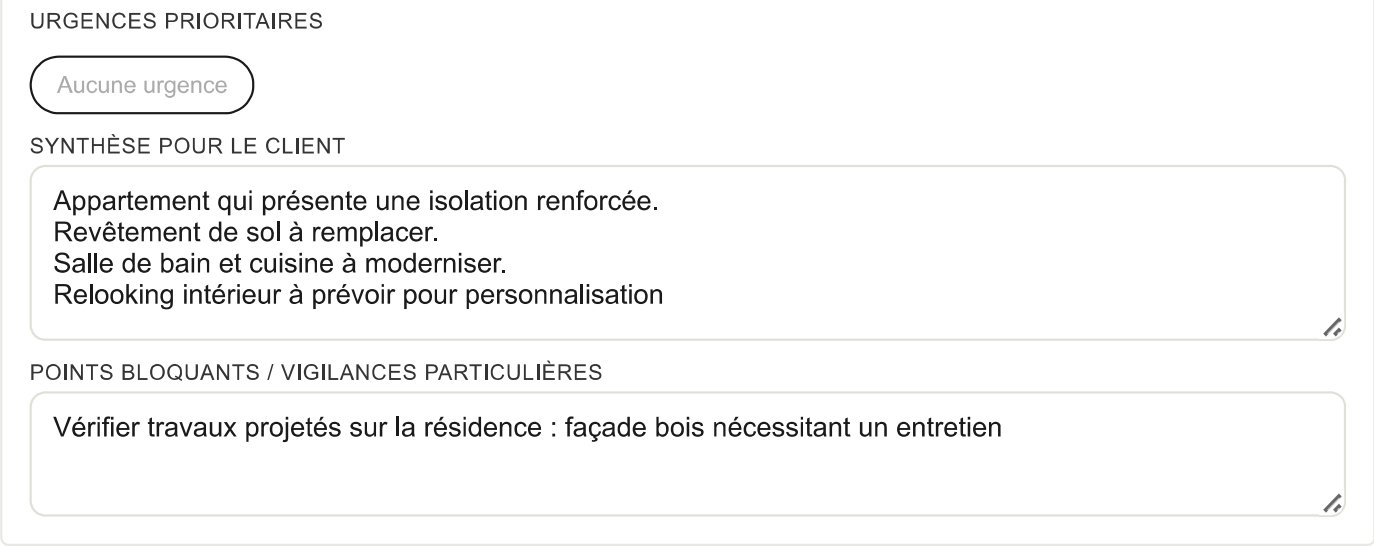Click the 'POINTS BLOQUANTS / VIGILANCES PARTICULIÈRES' label
1374x546 pixels.
coord(316,373)
